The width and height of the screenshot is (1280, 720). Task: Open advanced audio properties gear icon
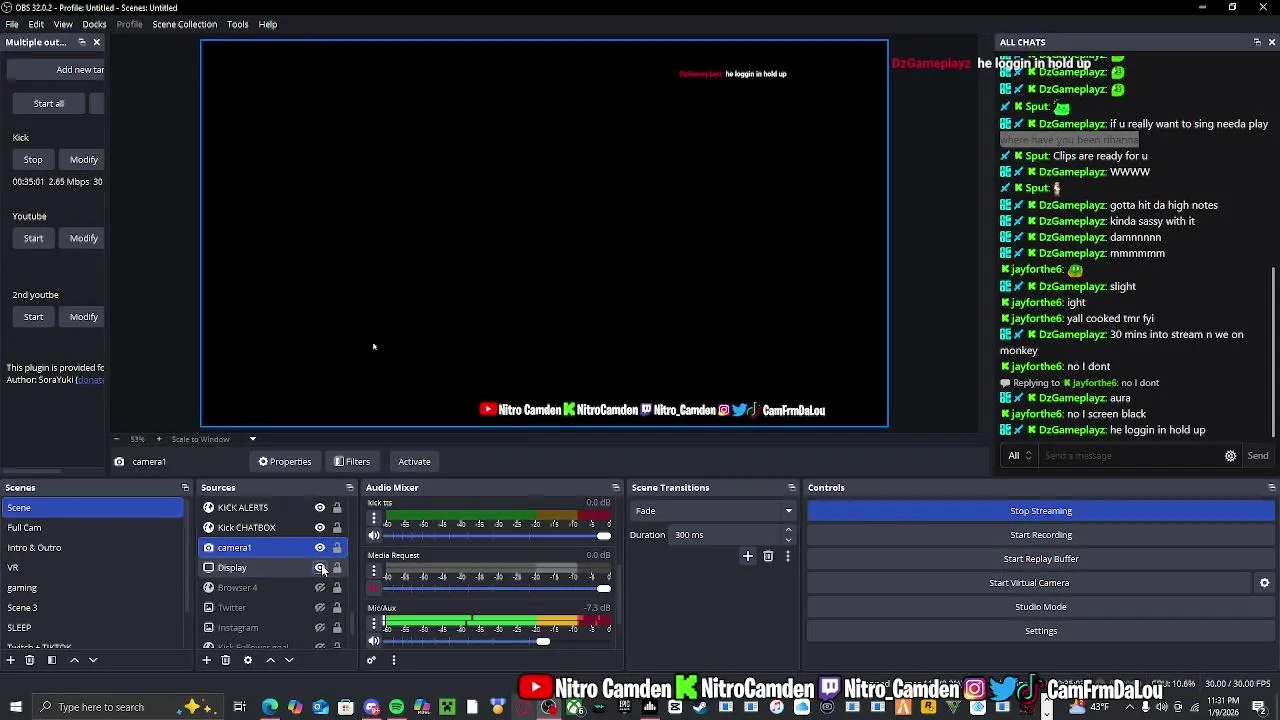tap(371, 660)
